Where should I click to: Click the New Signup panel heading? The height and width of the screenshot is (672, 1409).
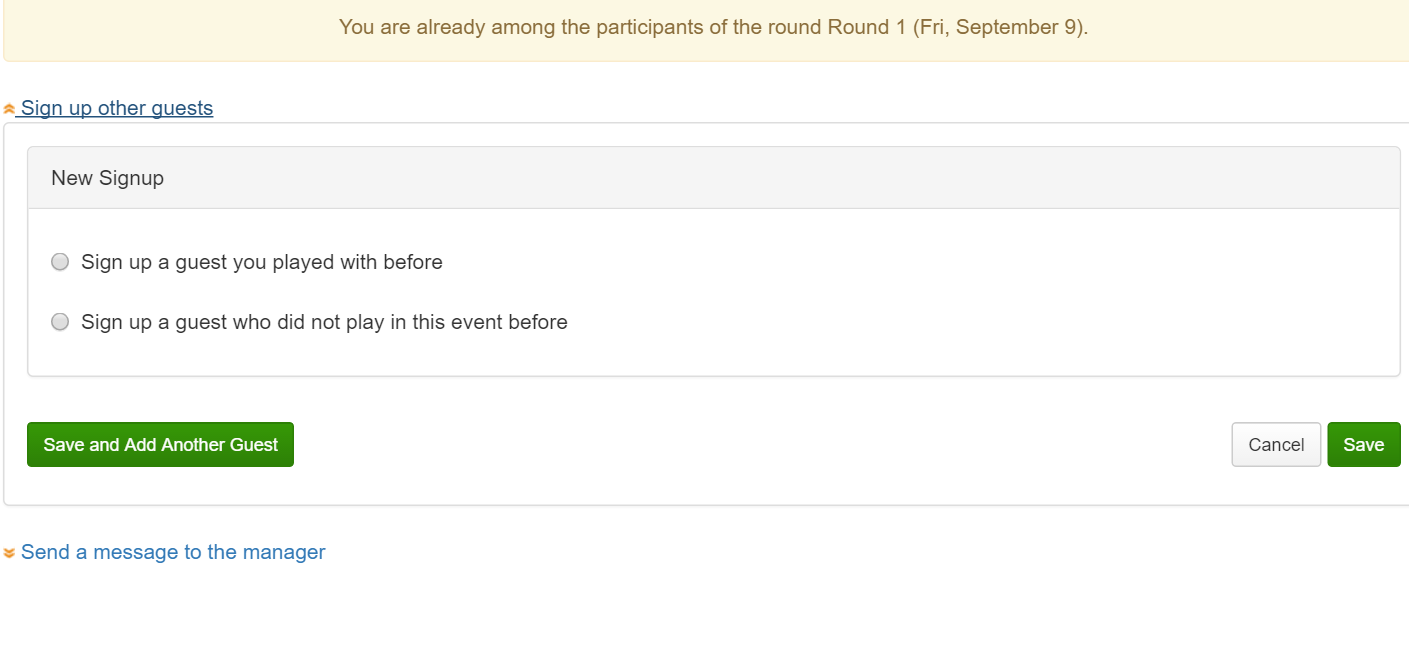(x=714, y=178)
